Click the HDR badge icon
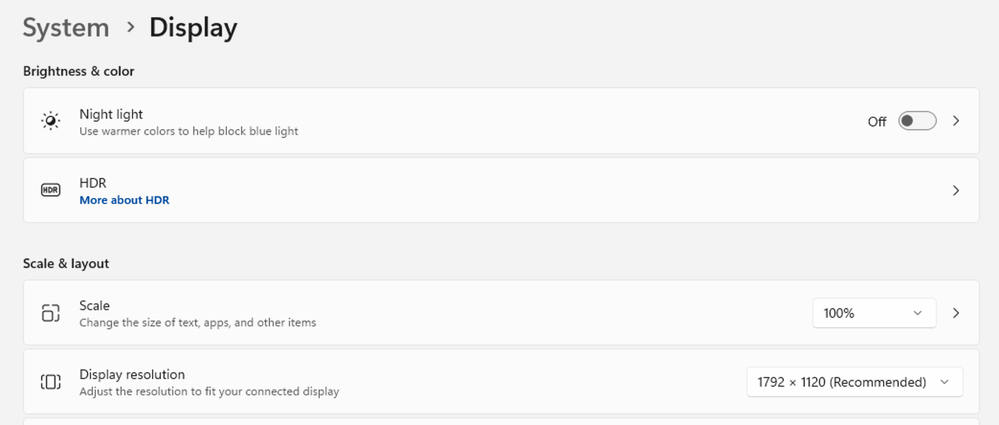Image resolution: width=999 pixels, height=425 pixels. pos(50,190)
